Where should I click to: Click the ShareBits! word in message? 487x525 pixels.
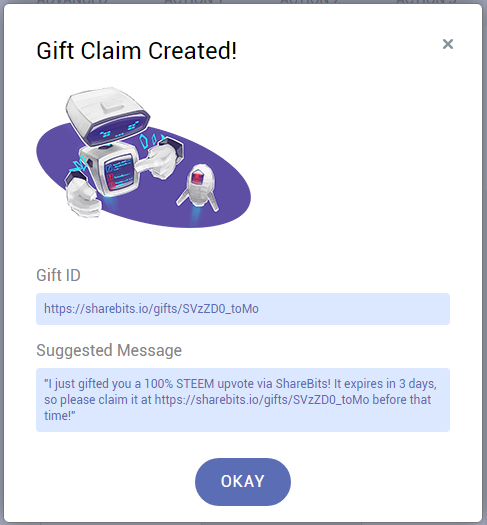pyautogui.click(x=303, y=384)
